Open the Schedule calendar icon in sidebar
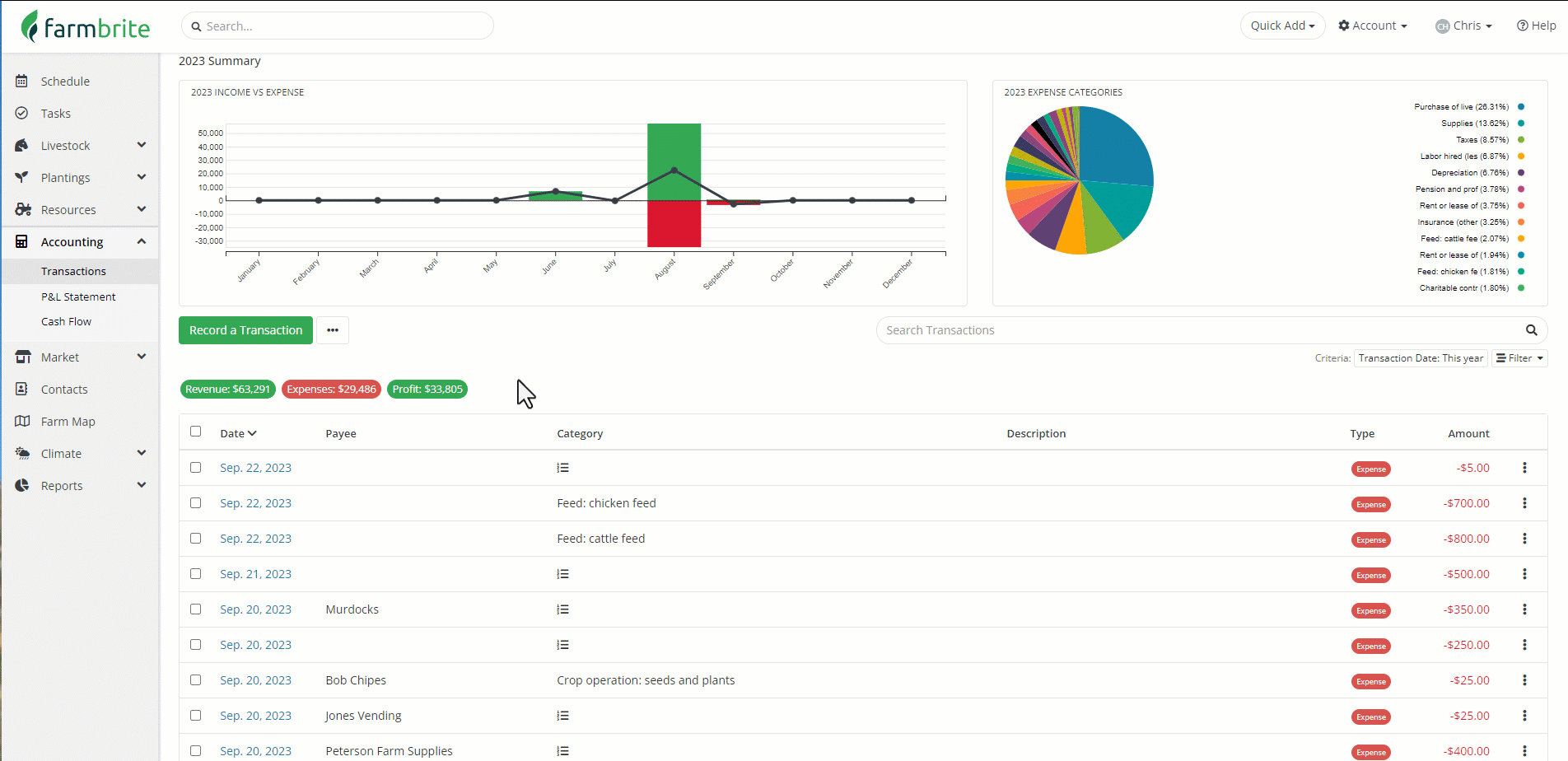Image resolution: width=1568 pixels, height=761 pixels. [22, 82]
